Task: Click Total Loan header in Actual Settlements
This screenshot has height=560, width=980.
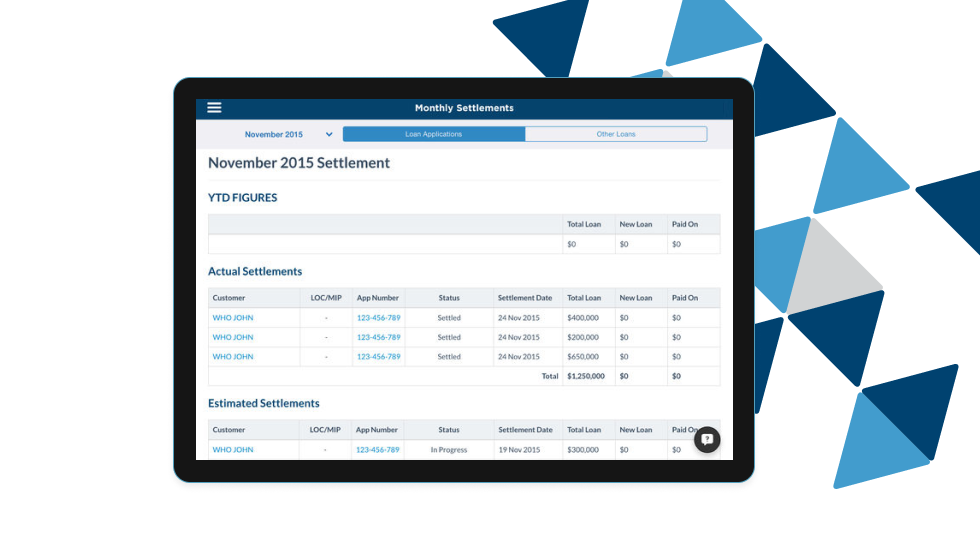Action: pos(584,298)
